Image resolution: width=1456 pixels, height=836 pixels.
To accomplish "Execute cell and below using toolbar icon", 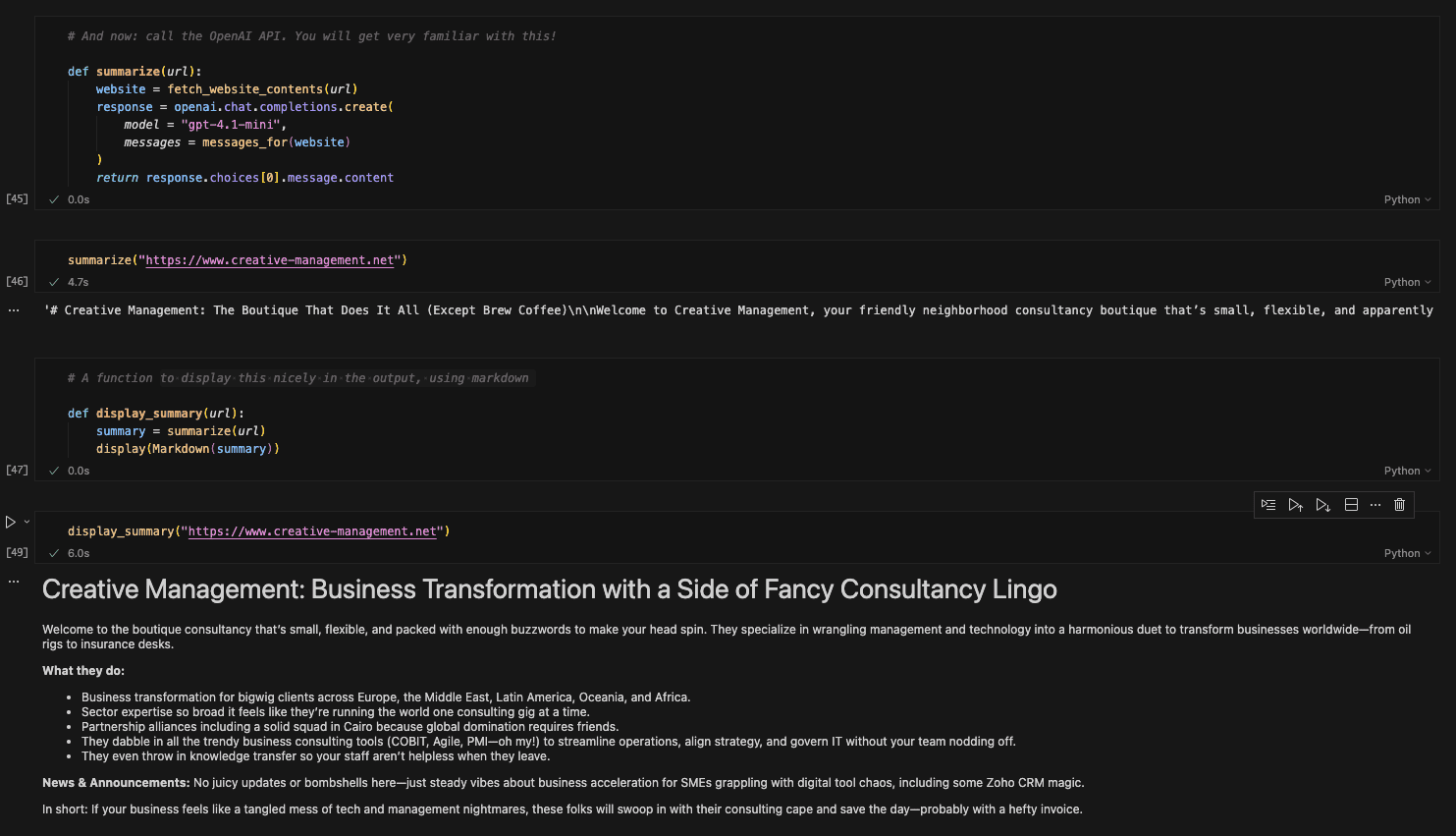I will point(1323,505).
